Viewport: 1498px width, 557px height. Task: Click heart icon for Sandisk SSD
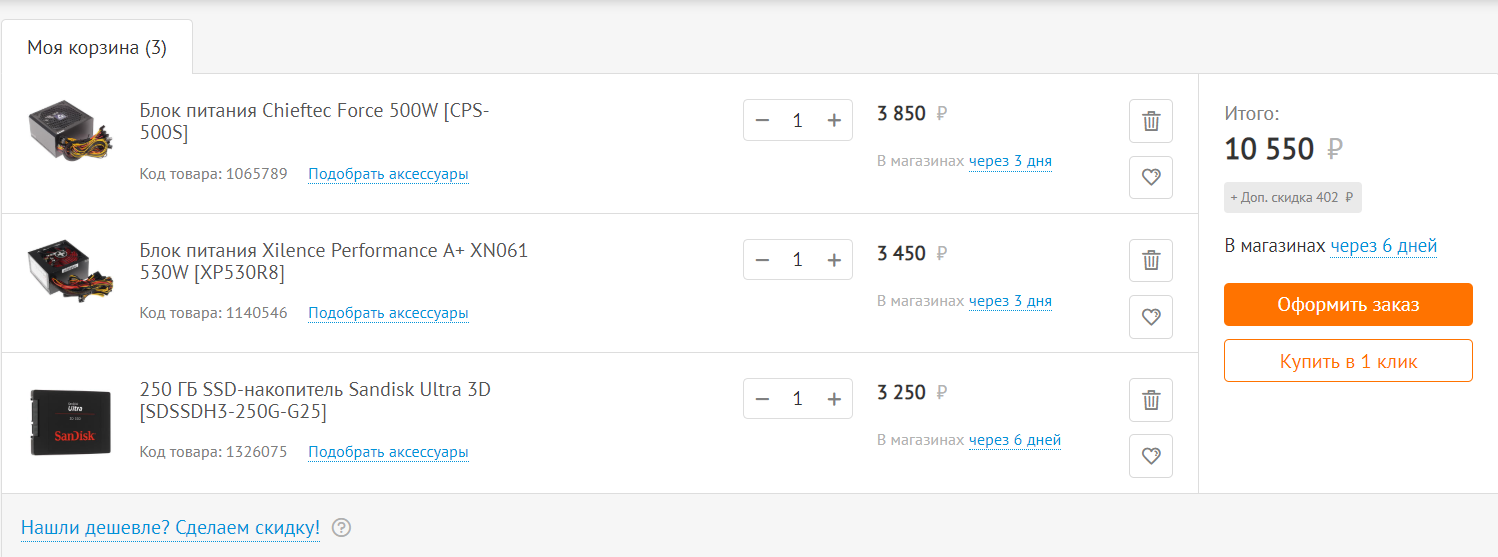click(x=1150, y=456)
